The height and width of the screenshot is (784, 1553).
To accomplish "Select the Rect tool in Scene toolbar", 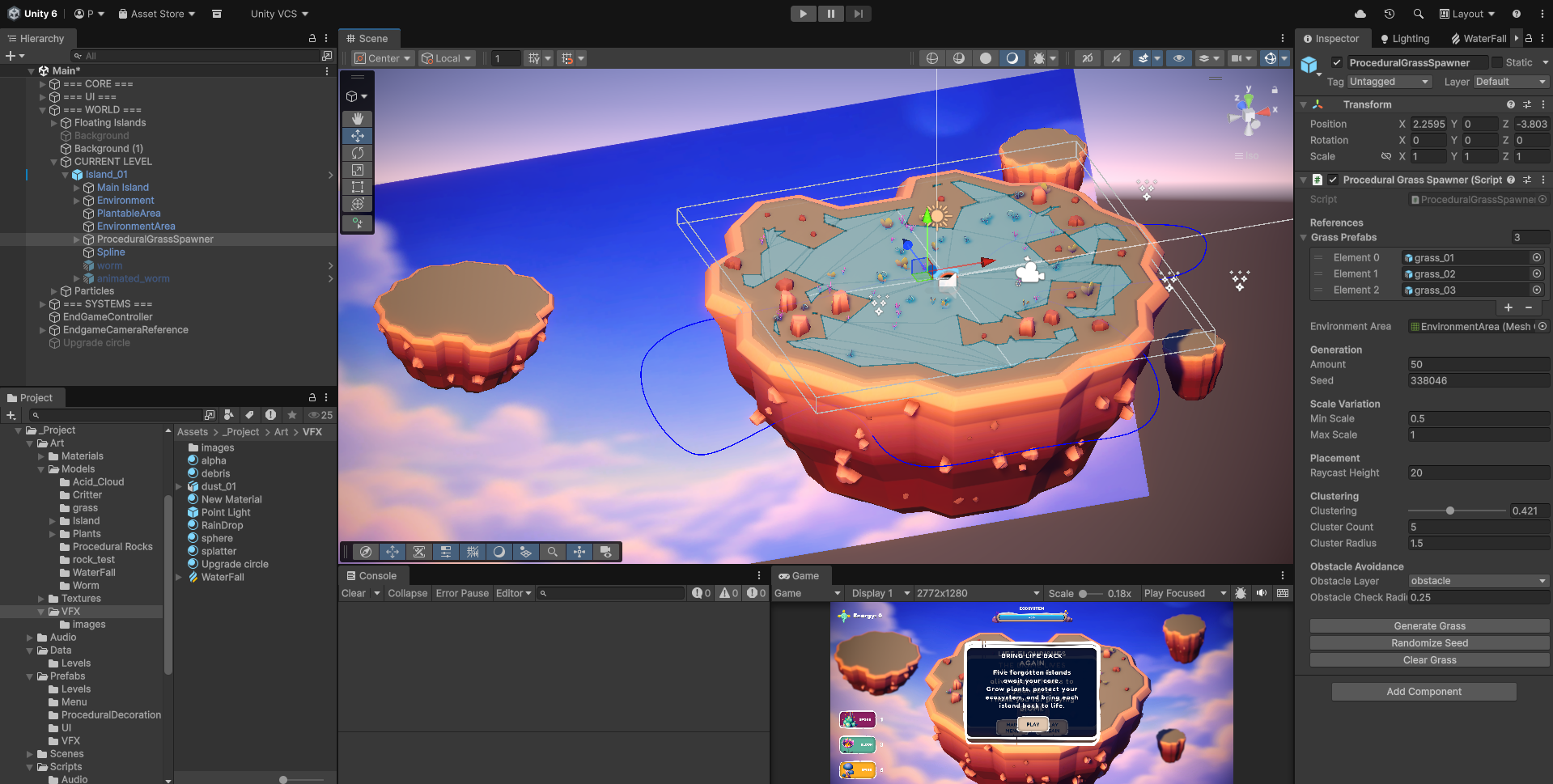I will click(357, 186).
